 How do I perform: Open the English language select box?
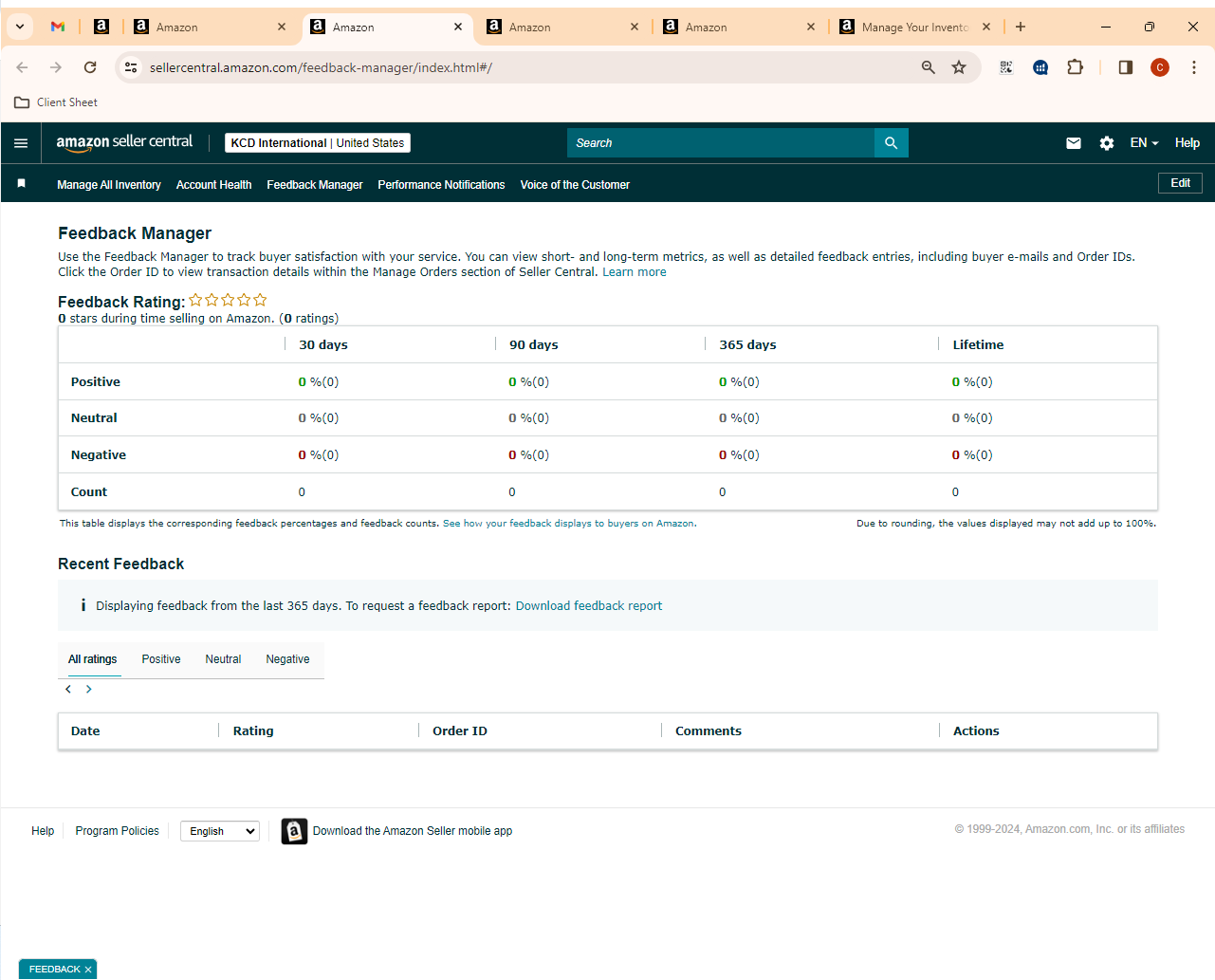click(x=220, y=831)
